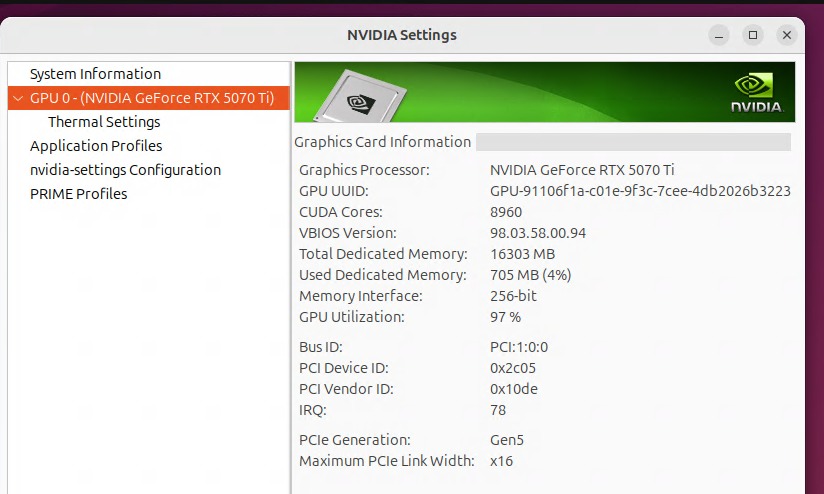
Task: Click the PCI Vendor ID value 0x10de
Action: click(x=514, y=389)
